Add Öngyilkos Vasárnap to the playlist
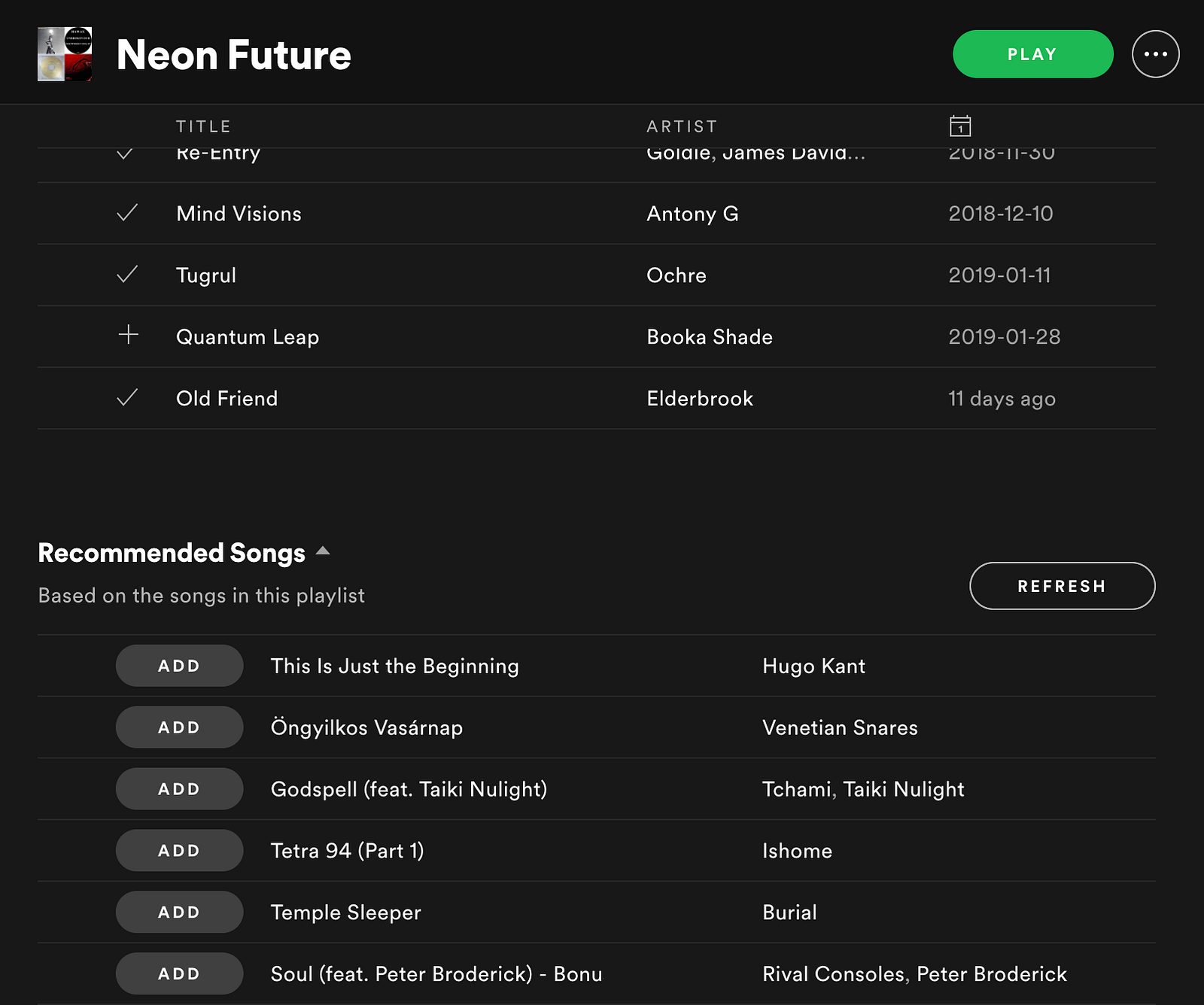The height and width of the screenshot is (1005, 1204). click(179, 727)
